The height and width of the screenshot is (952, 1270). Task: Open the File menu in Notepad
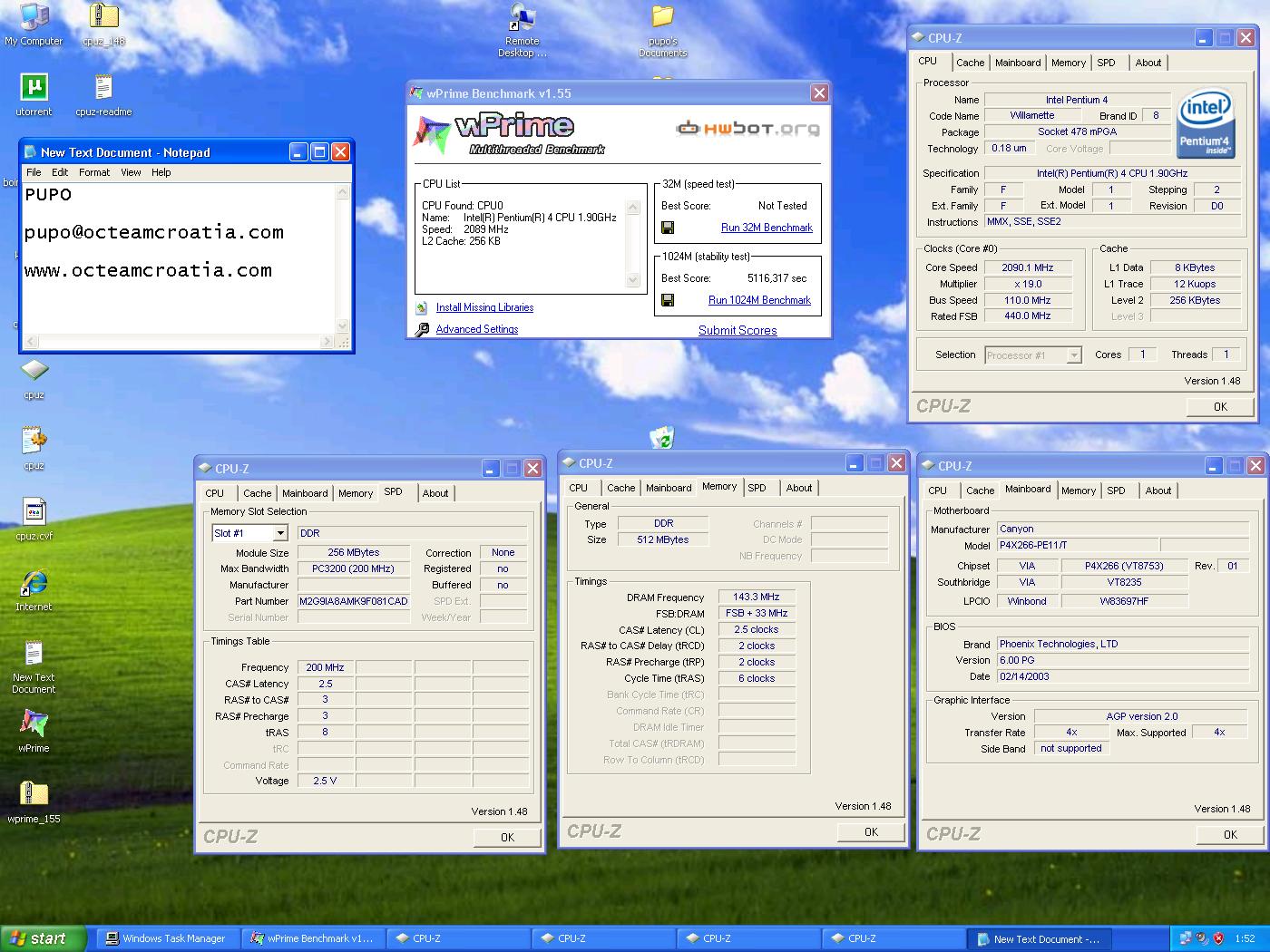pos(34,172)
